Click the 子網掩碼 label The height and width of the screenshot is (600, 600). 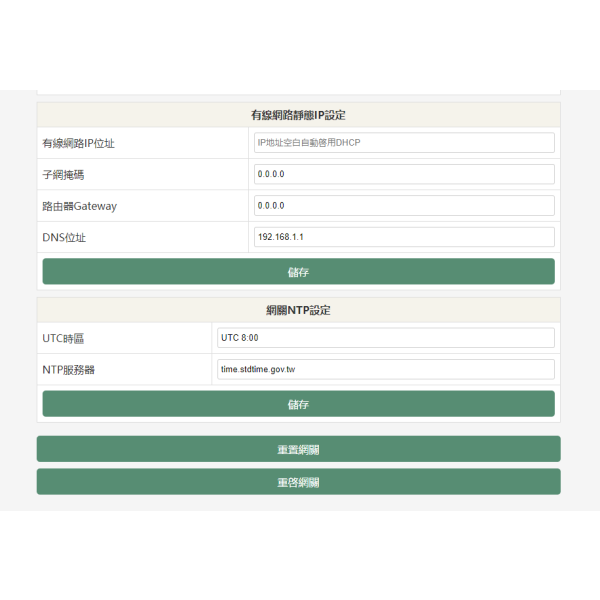pos(63,175)
